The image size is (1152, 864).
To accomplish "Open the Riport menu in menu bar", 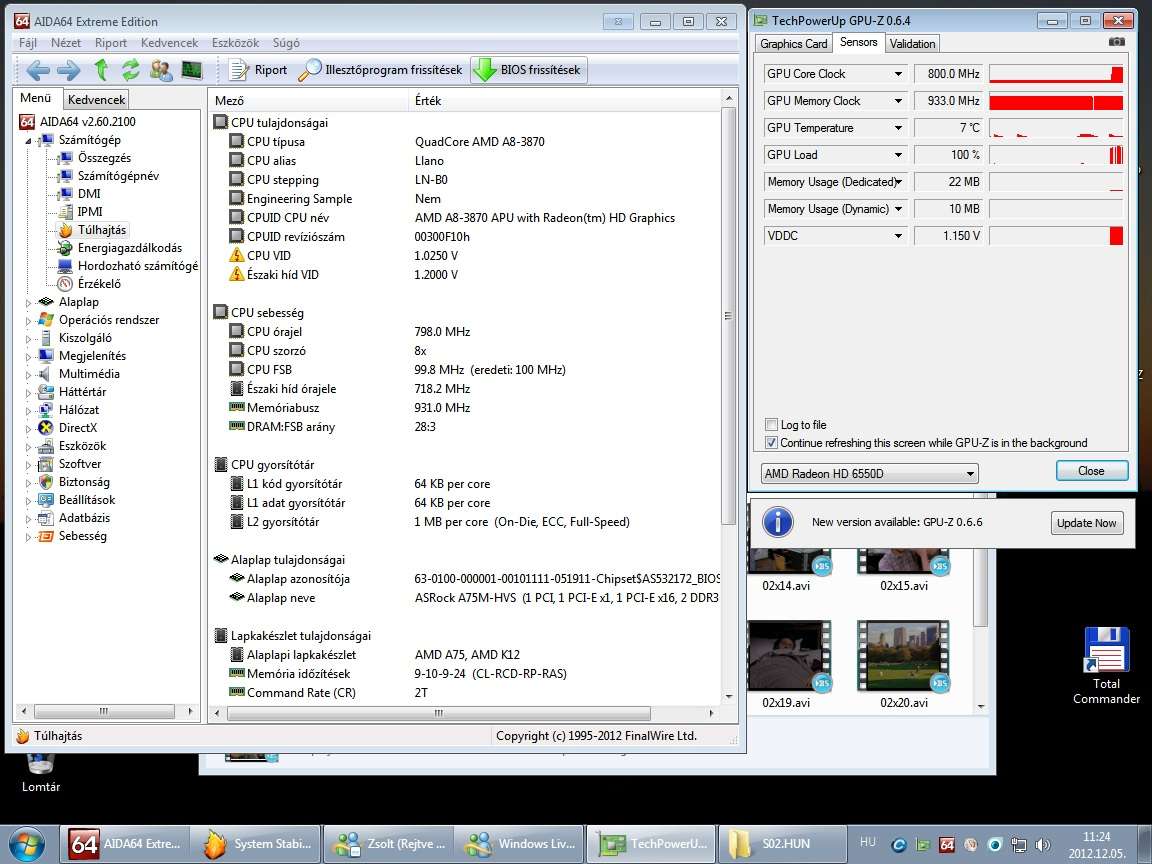I will pyautogui.click(x=111, y=43).
